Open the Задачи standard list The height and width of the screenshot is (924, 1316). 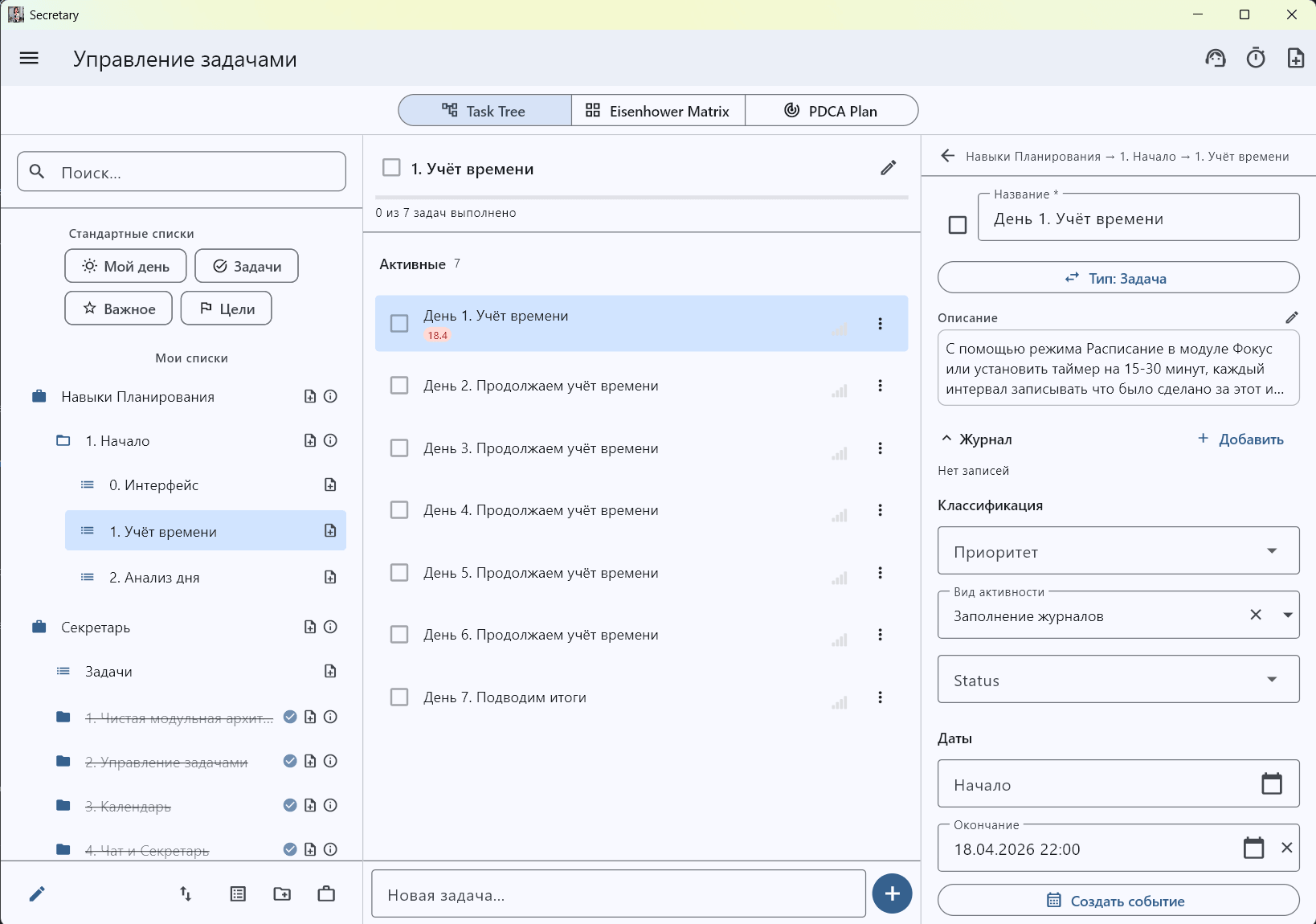247,266
